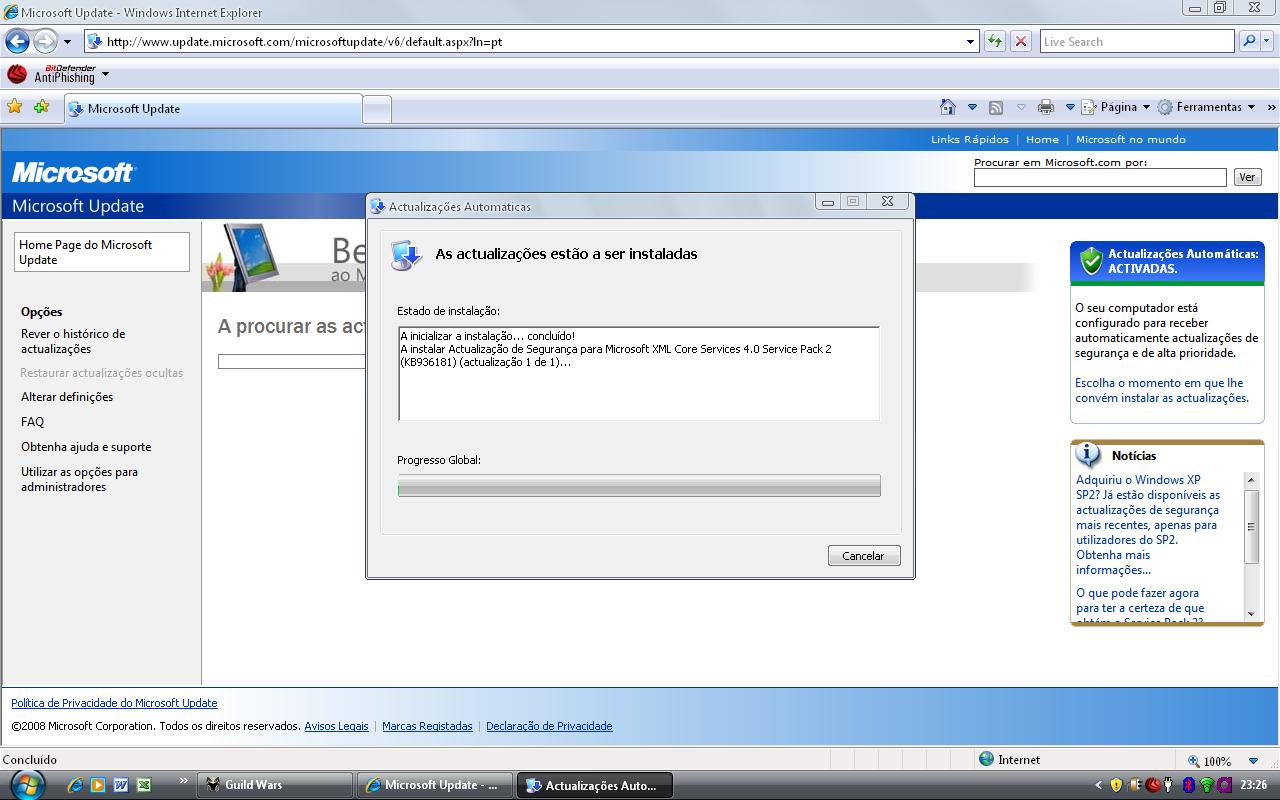Open the FAQ link in sidebar
The image size is (1280, 800).
tap(33, 422)
